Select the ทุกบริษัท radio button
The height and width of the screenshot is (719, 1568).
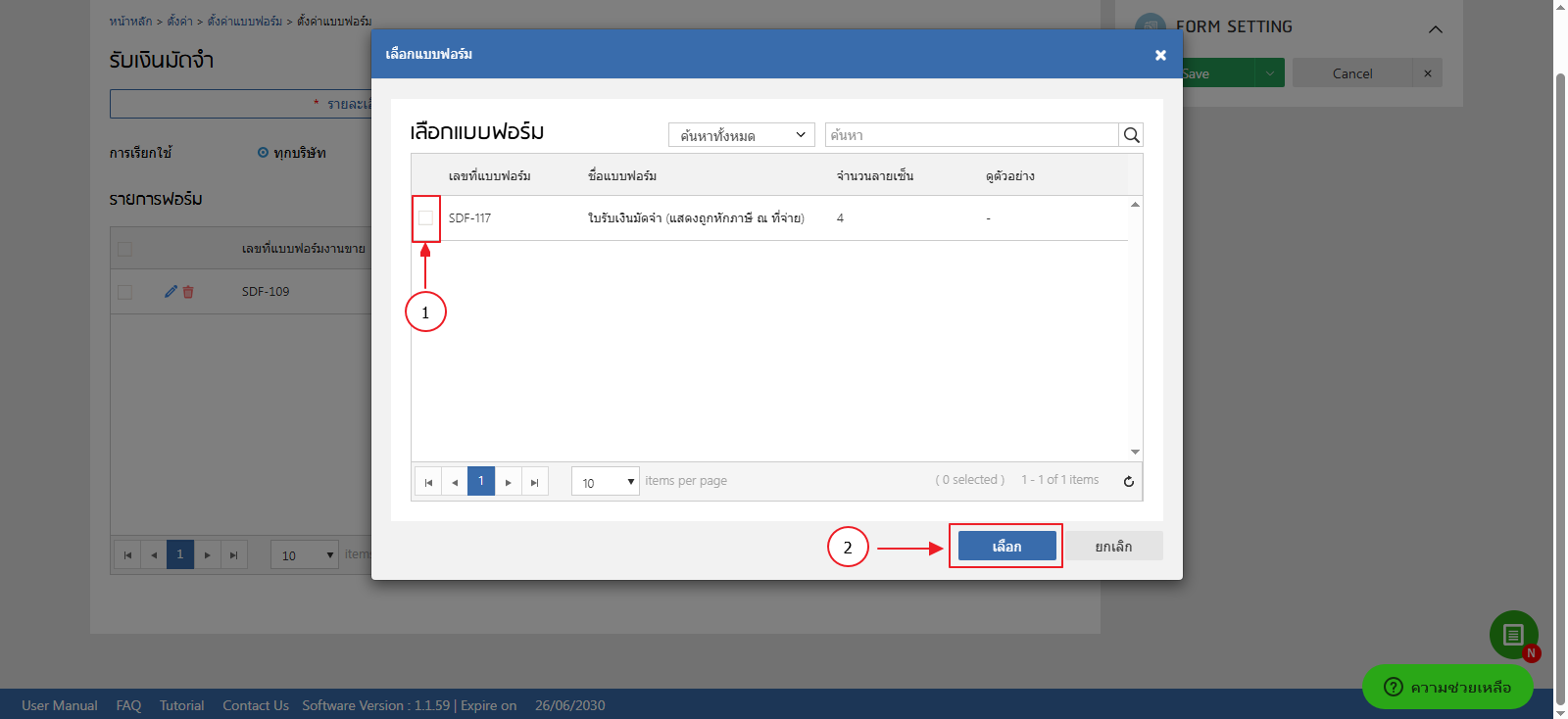point(263,153)
